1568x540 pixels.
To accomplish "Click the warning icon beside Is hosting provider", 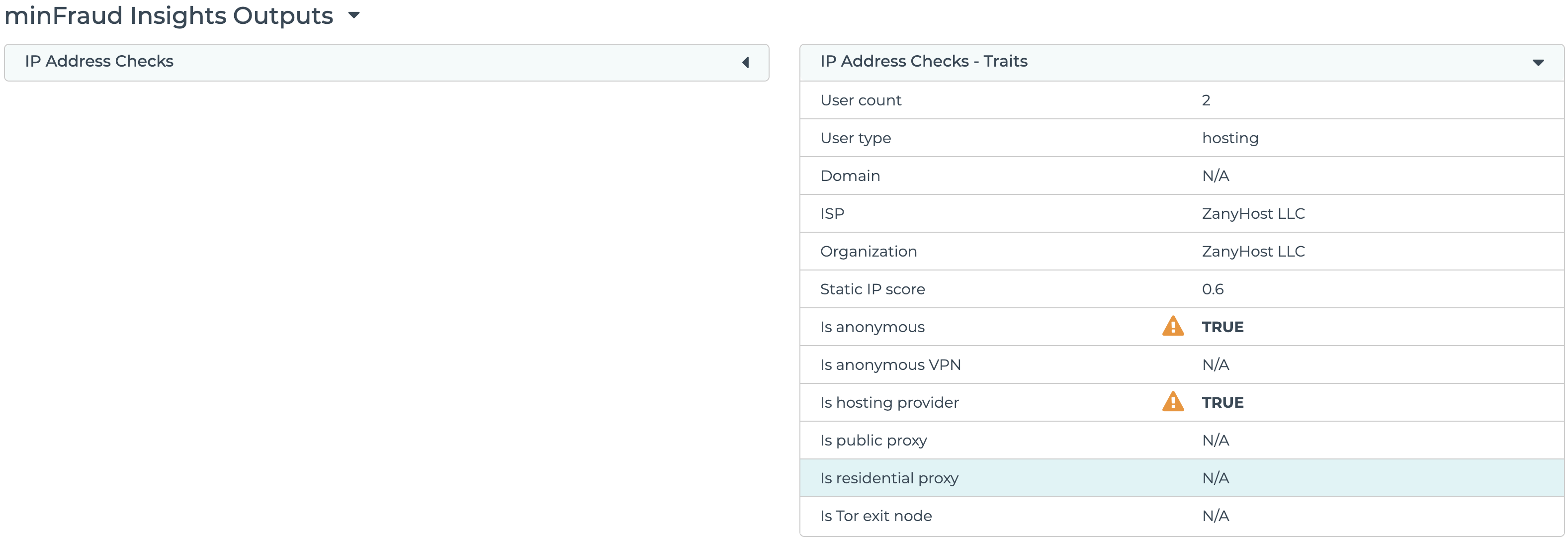I will coord(1172,402).
